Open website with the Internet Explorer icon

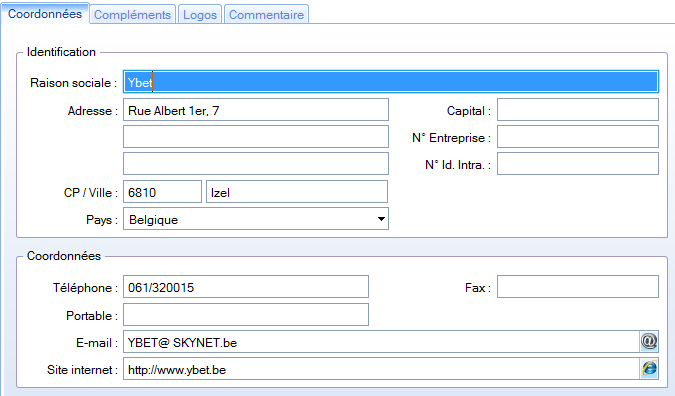649,369
